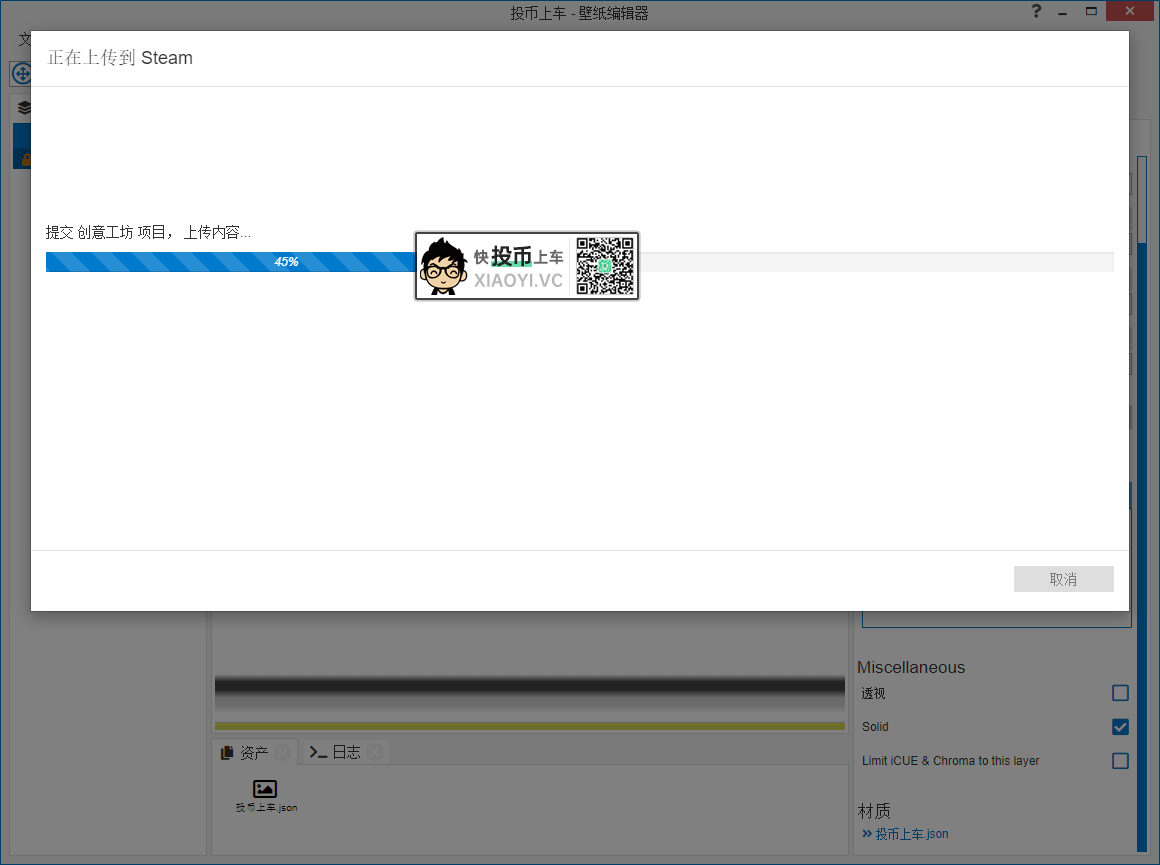The image size is (1160, 865).
Task: Click the move tool icon in toolbar
Action: [21, 74]
